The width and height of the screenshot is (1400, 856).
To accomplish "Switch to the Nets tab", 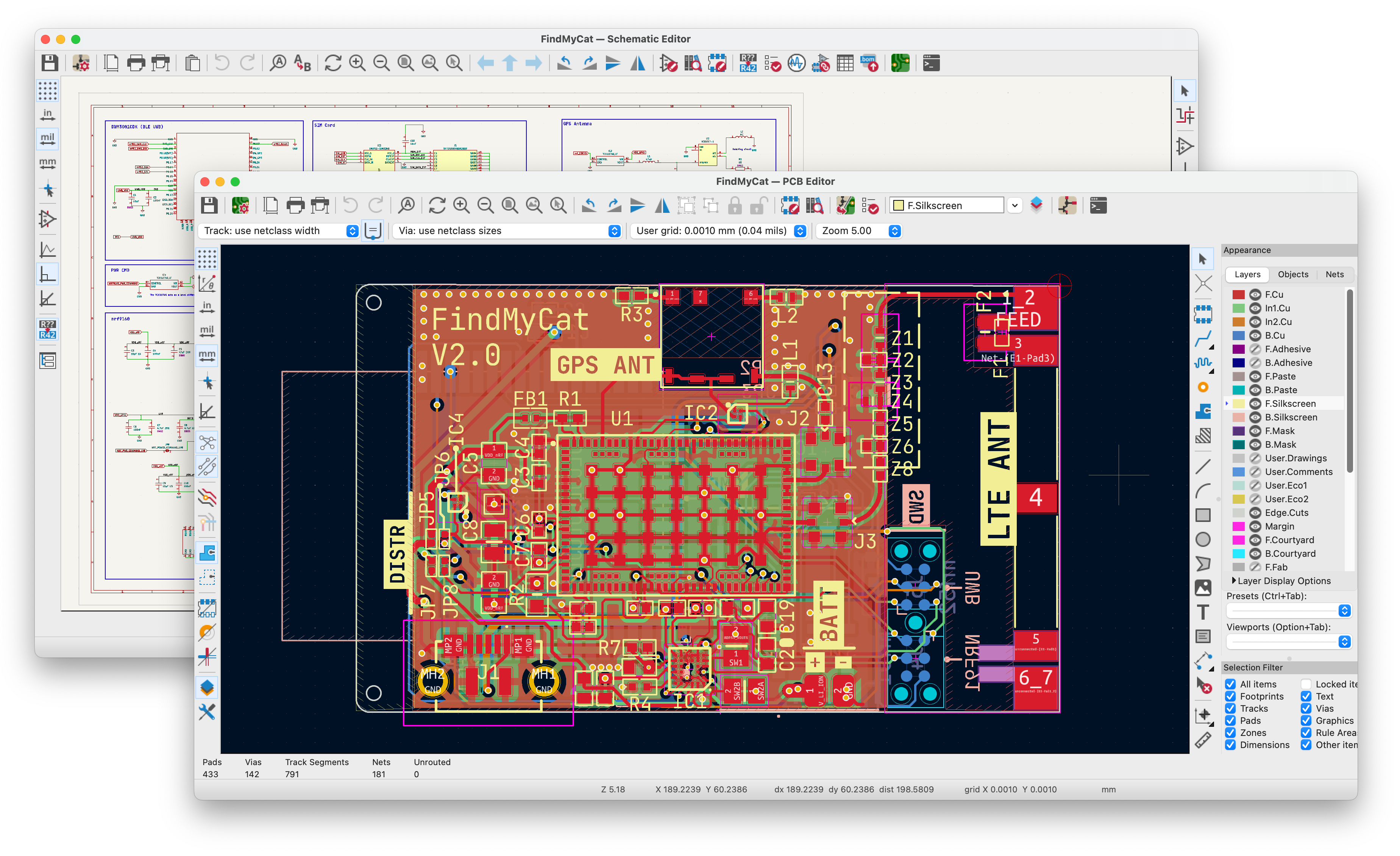I will 1334,275.
